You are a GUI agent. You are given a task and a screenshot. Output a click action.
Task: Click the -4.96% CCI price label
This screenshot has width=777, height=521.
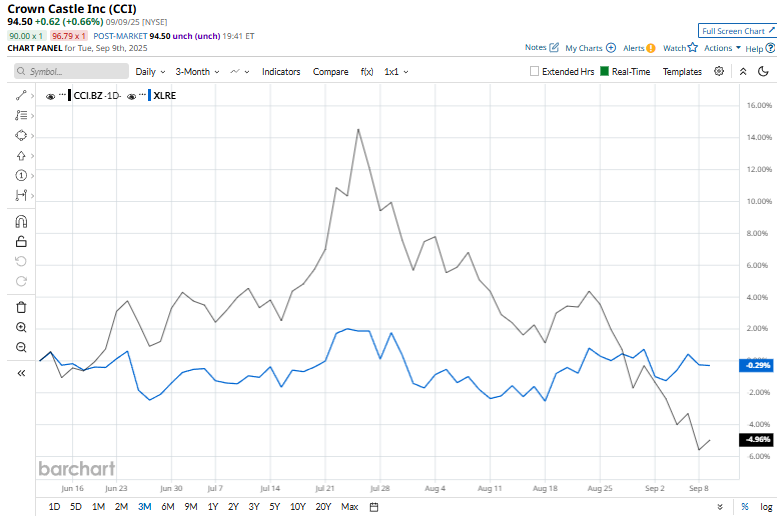pyautogui.click(x=756, y=439)
